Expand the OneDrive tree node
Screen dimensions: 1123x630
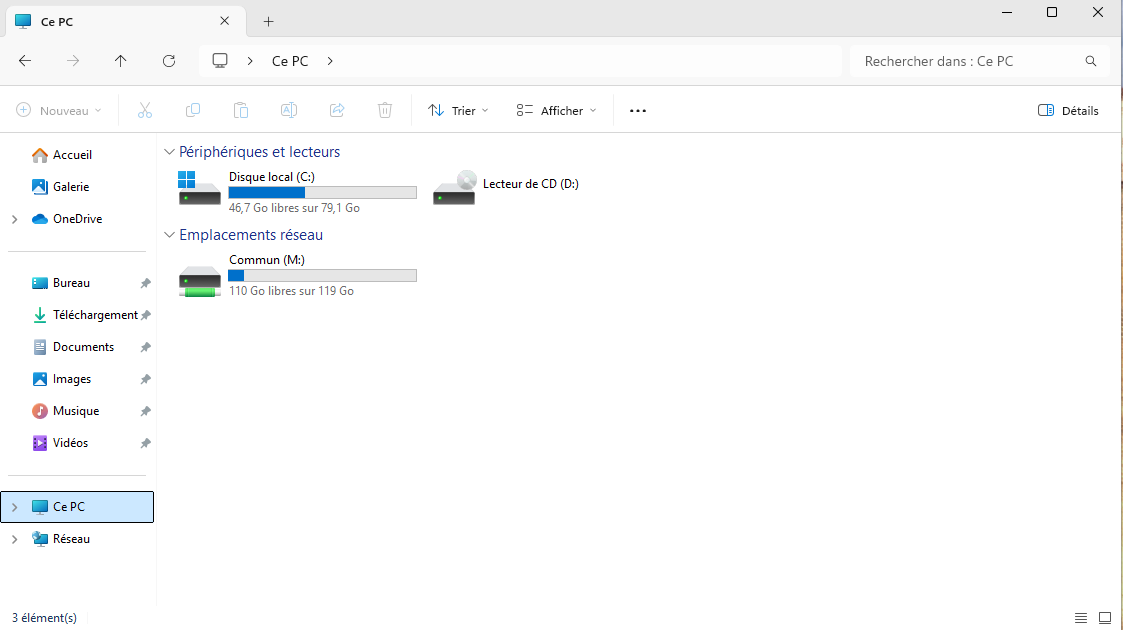(x=14, y=219)
